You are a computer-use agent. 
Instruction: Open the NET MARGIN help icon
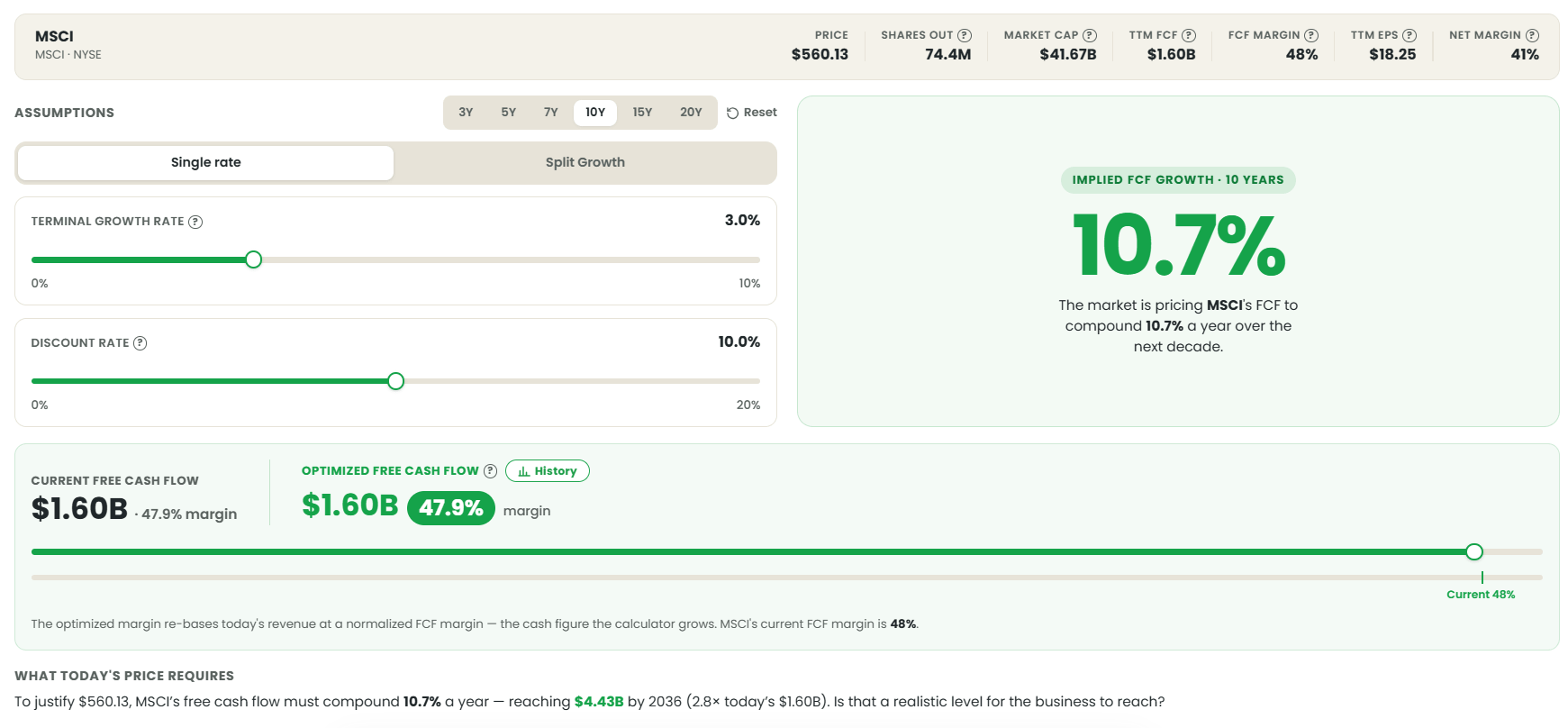(1532, 35)
